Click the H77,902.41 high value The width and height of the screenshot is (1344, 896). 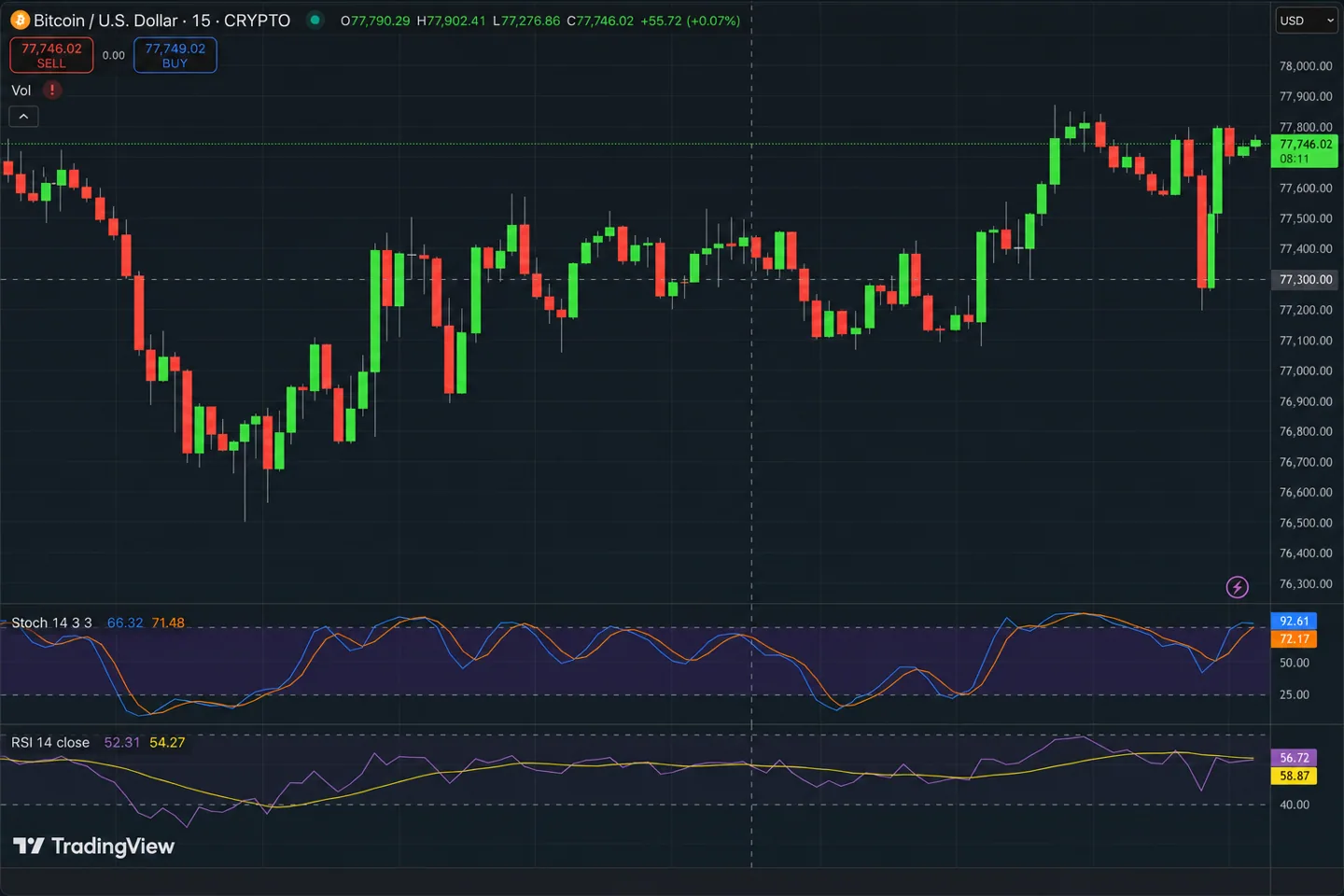[451, 21]
